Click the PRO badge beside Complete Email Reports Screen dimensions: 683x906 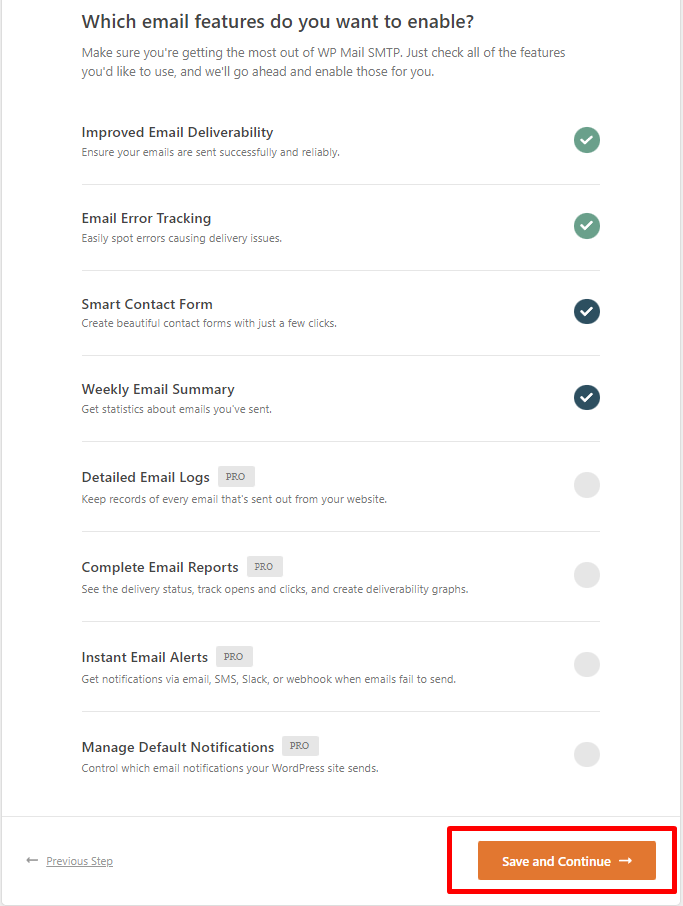click(264, 567)
